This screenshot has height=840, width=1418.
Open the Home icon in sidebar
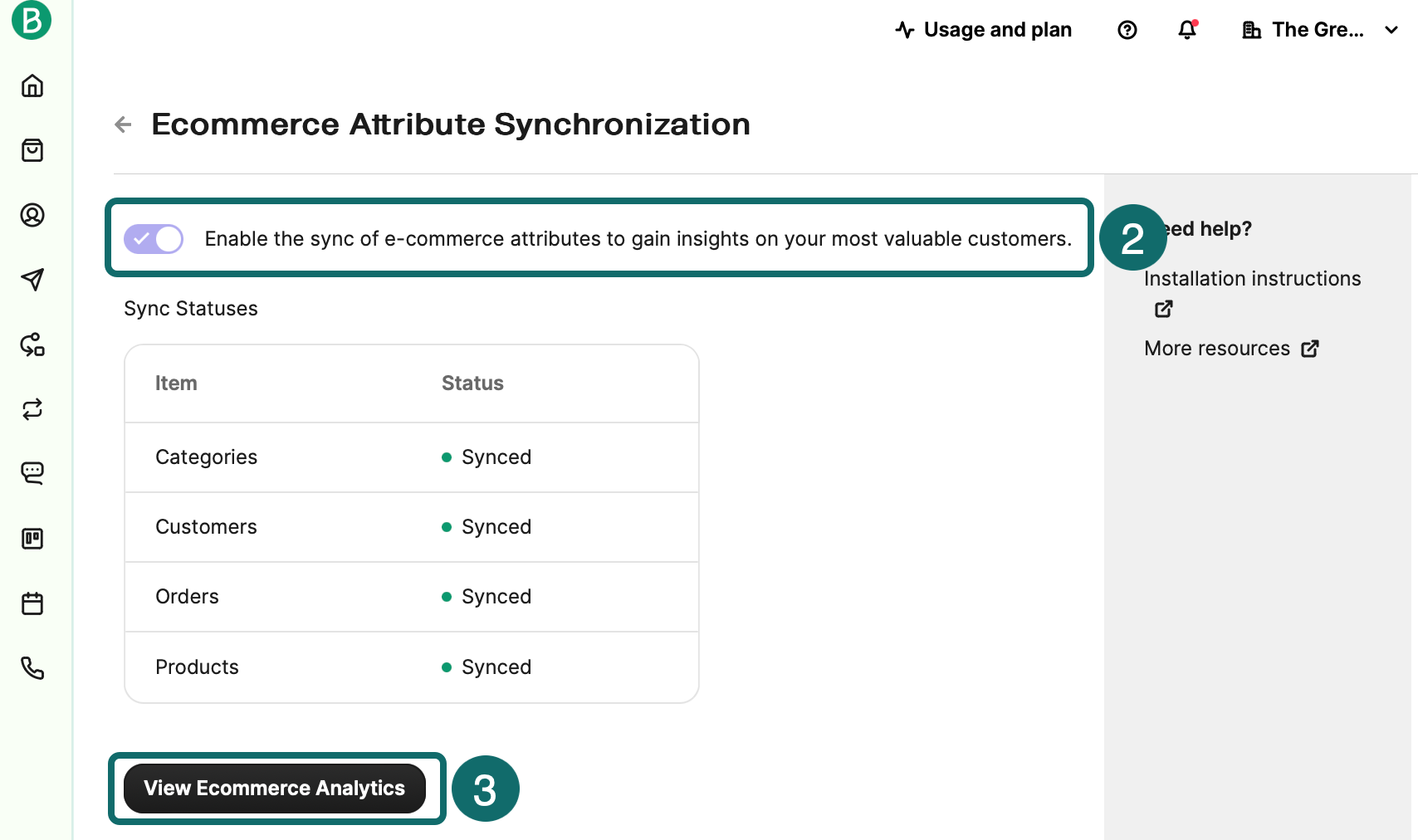(32, 85)
